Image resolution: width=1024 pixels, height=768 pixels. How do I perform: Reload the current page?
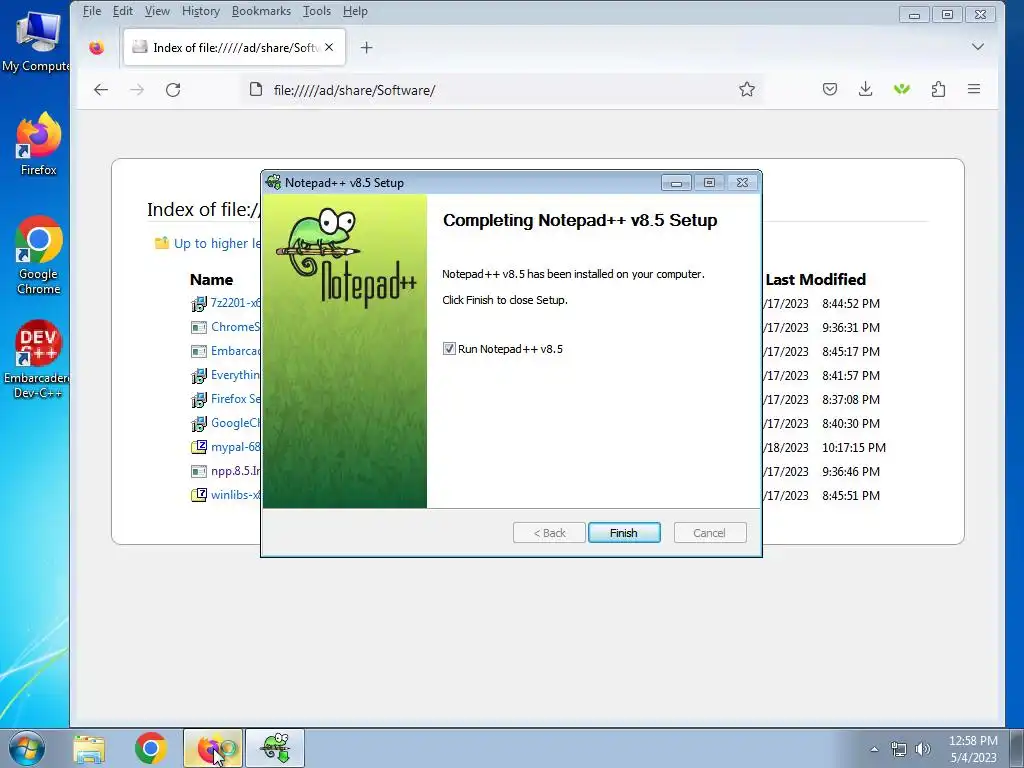tap(173, 89)
